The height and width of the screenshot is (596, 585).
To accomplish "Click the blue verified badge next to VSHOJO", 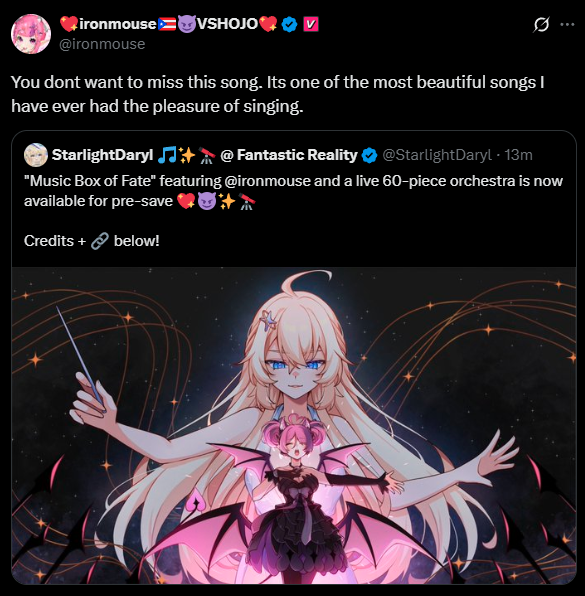I will 290,25.
